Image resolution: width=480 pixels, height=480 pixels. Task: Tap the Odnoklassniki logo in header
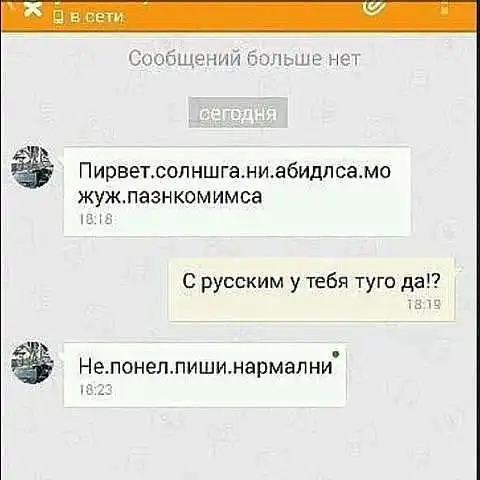click(34, 9)
